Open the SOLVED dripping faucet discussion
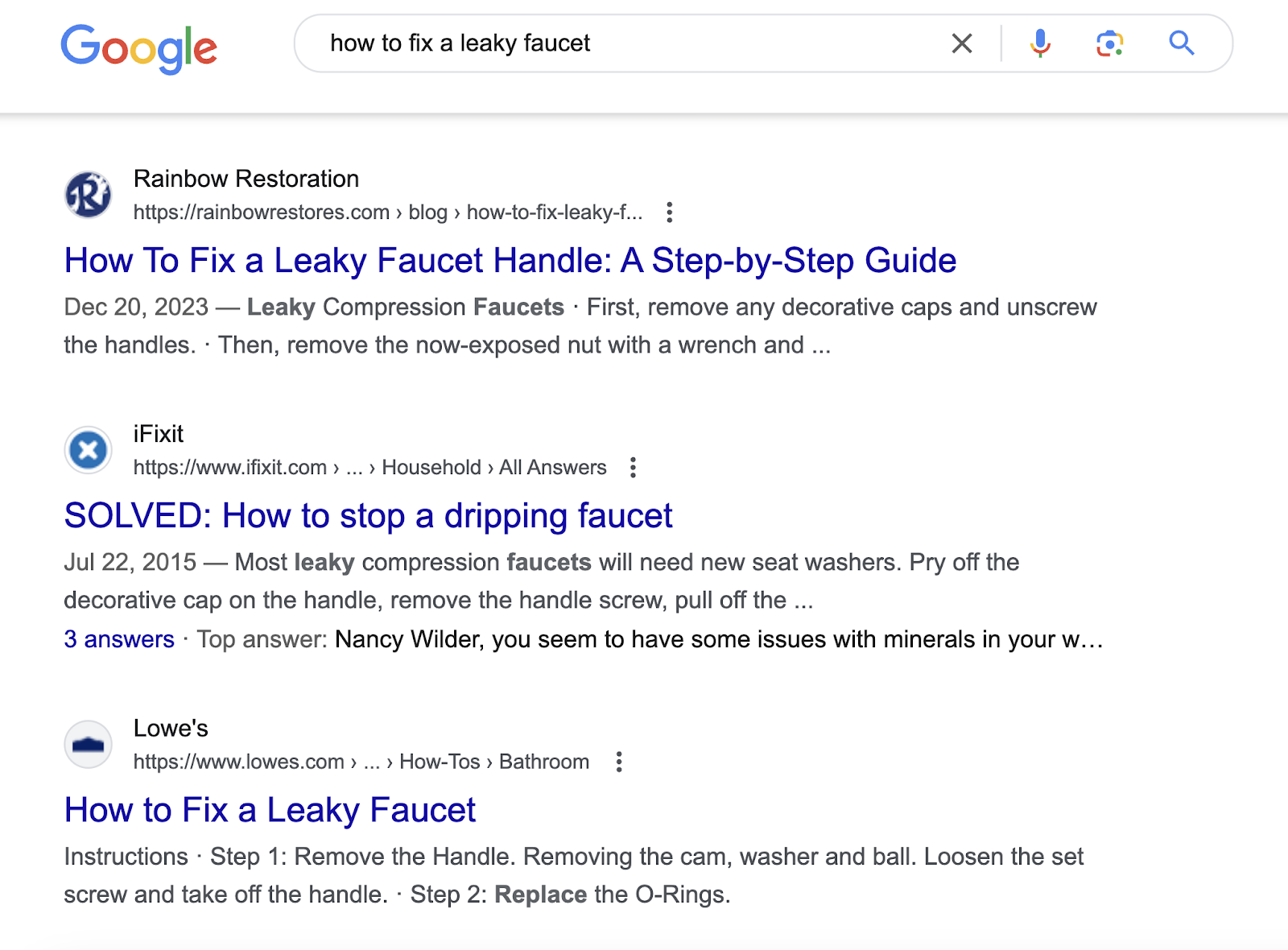Screen dimensions: 1288x950 point(369,516)
